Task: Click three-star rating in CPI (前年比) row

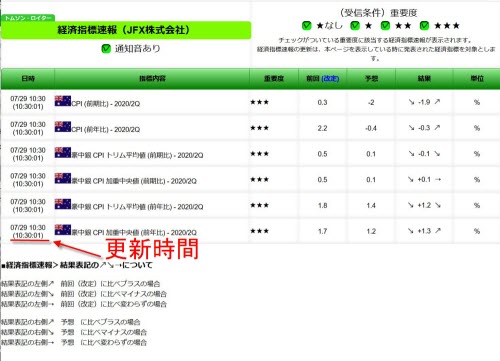Action: 260,128
